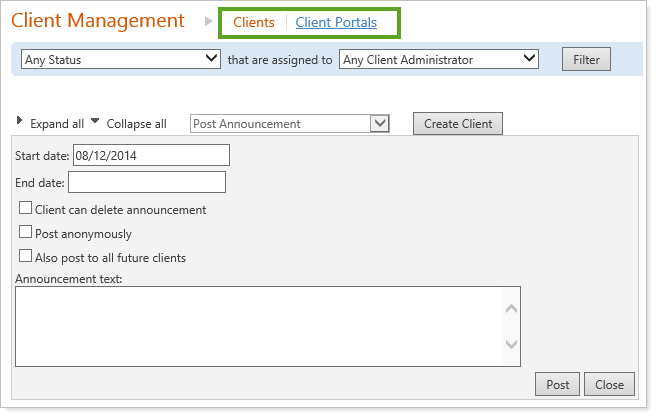Switch to the Clients tab
Screen dimensions: 656x417
[253, 22]
